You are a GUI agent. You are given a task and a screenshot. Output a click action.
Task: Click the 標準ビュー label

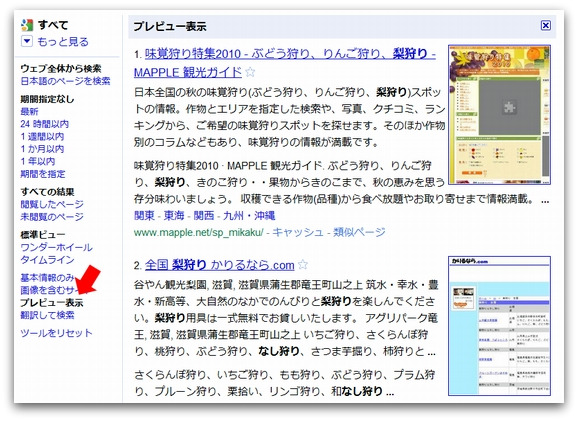pos(43,234)
